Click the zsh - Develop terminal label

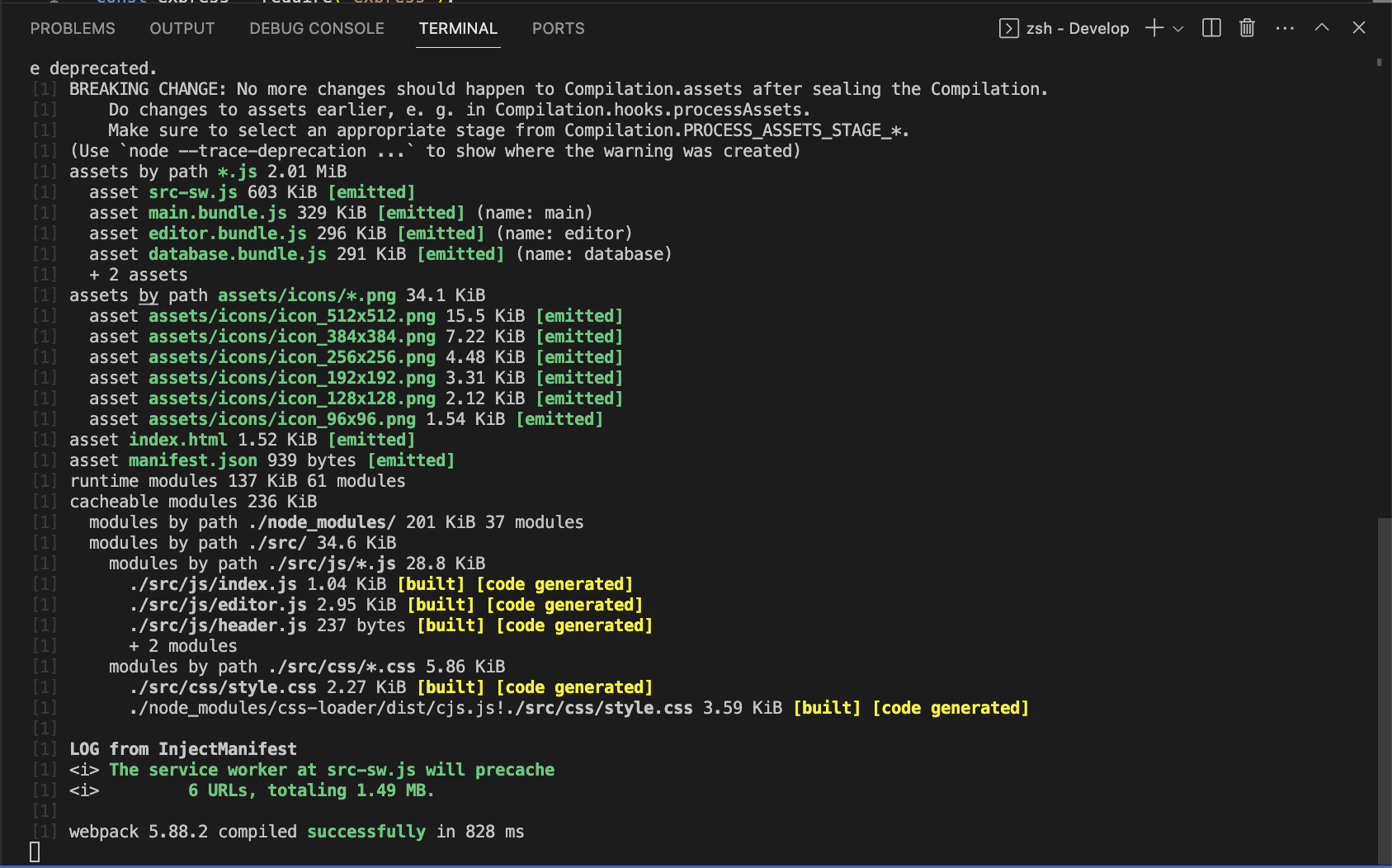(1077, 27)
